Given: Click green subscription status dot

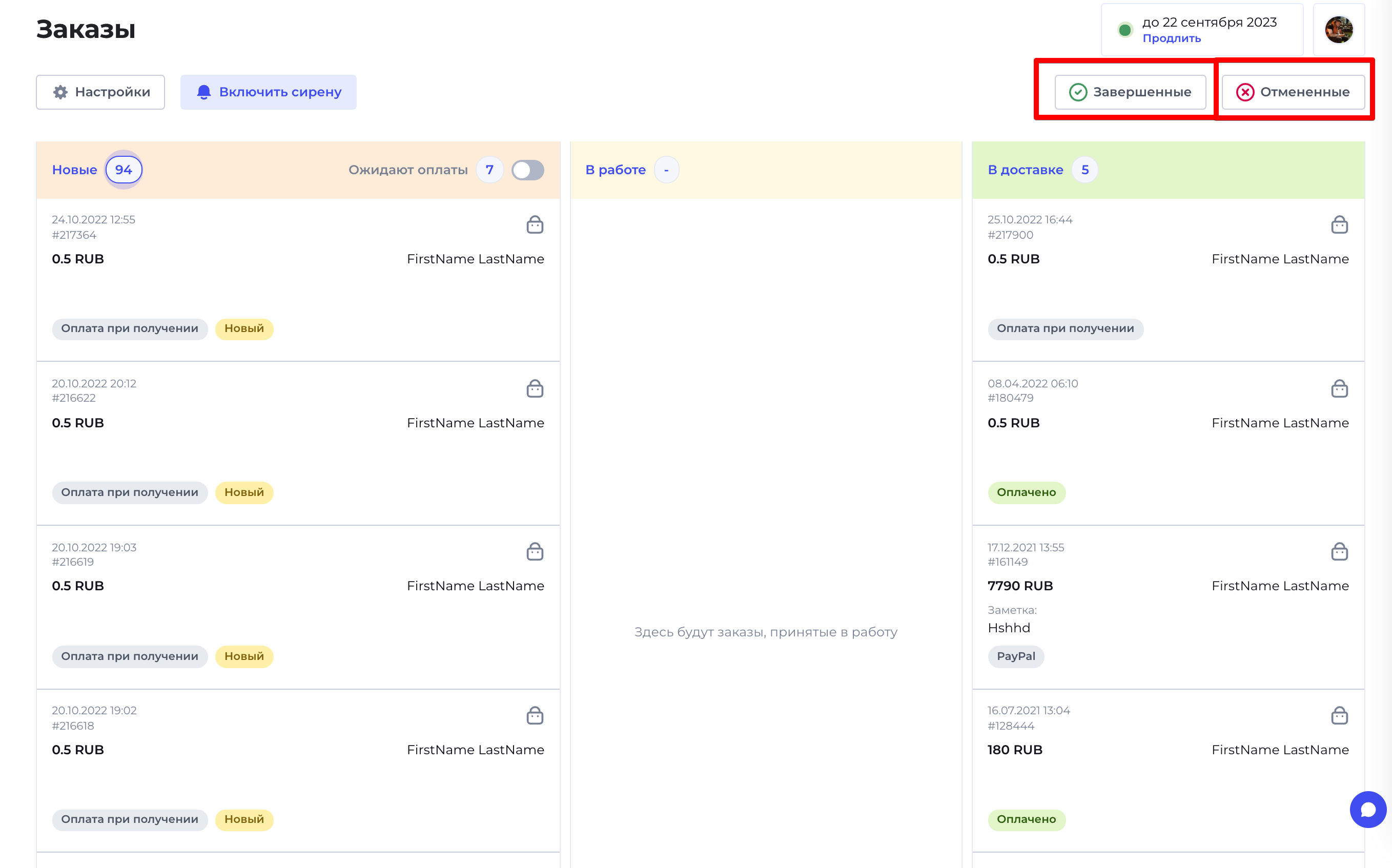Looking at the screenshot, I should coord(1124,30).
